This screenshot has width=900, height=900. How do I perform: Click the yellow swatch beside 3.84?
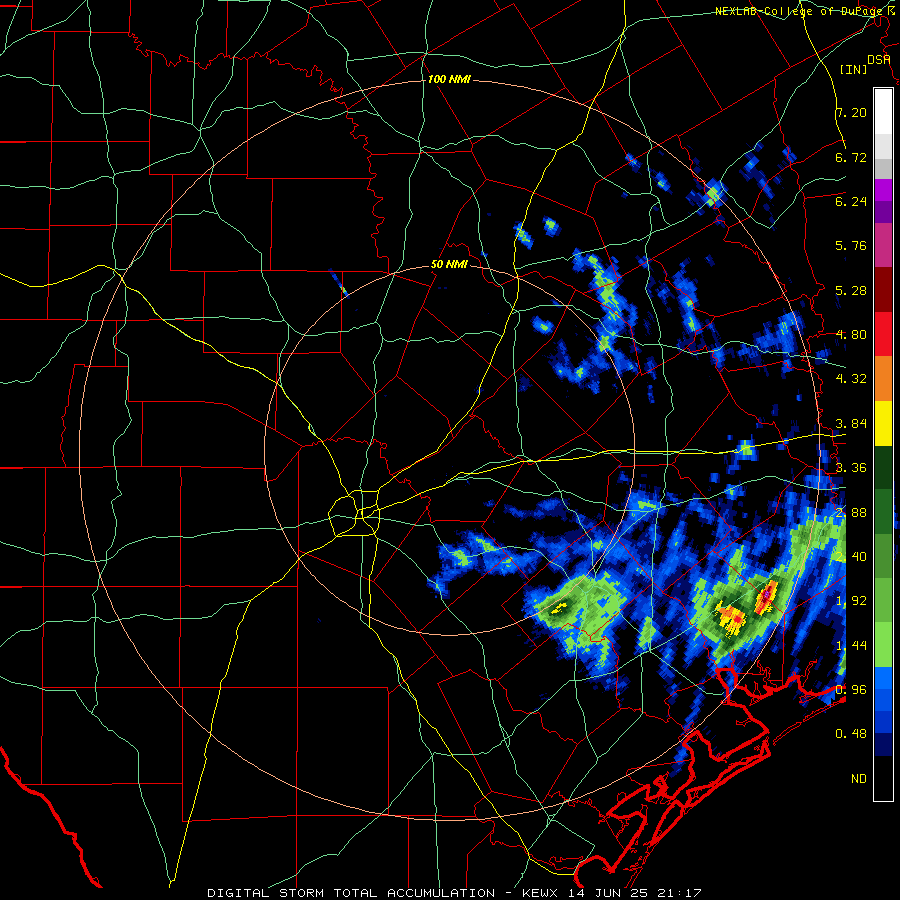tap(883, 423)
